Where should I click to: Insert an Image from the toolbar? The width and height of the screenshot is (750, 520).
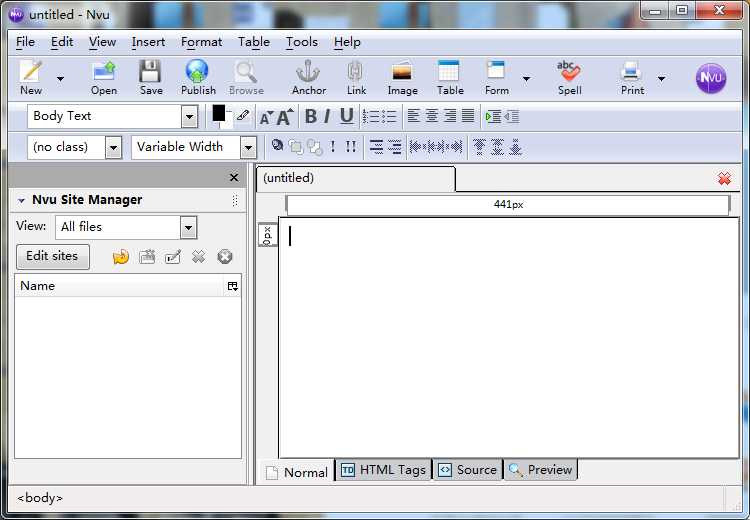pyautogui.click(x=402, y=77)
